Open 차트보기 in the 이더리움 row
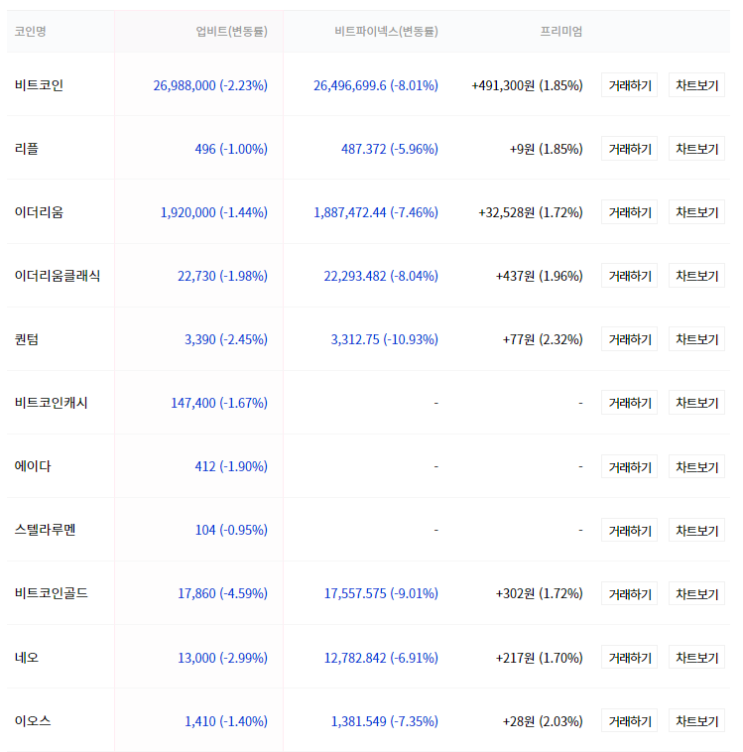 pyautogui.click(x=696, y=212)
